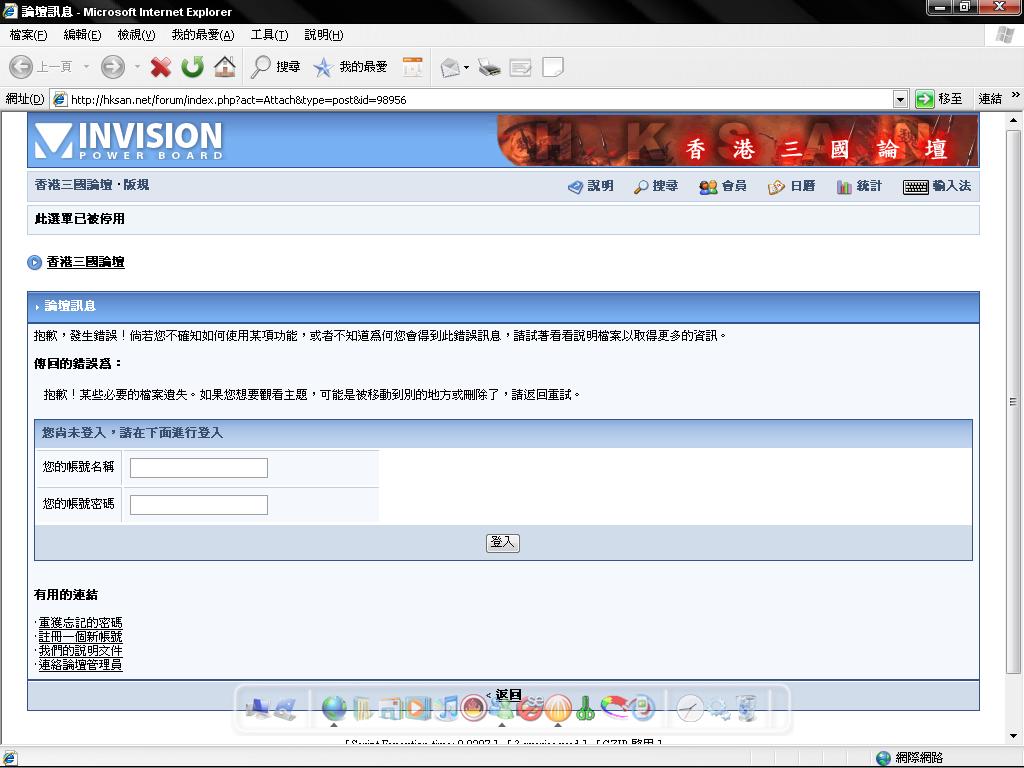Image resolution: width=1024 pixels, height=768 pixels.
Task: Click the Invision Power Board logo
Action: coord(129,140)
